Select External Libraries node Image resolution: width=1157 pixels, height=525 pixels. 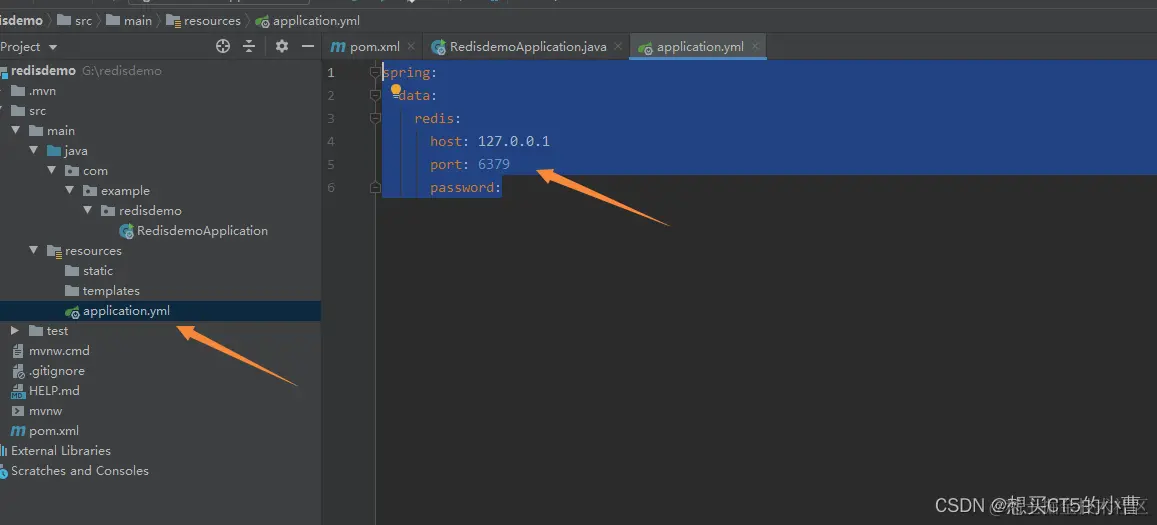coord(61,450)
